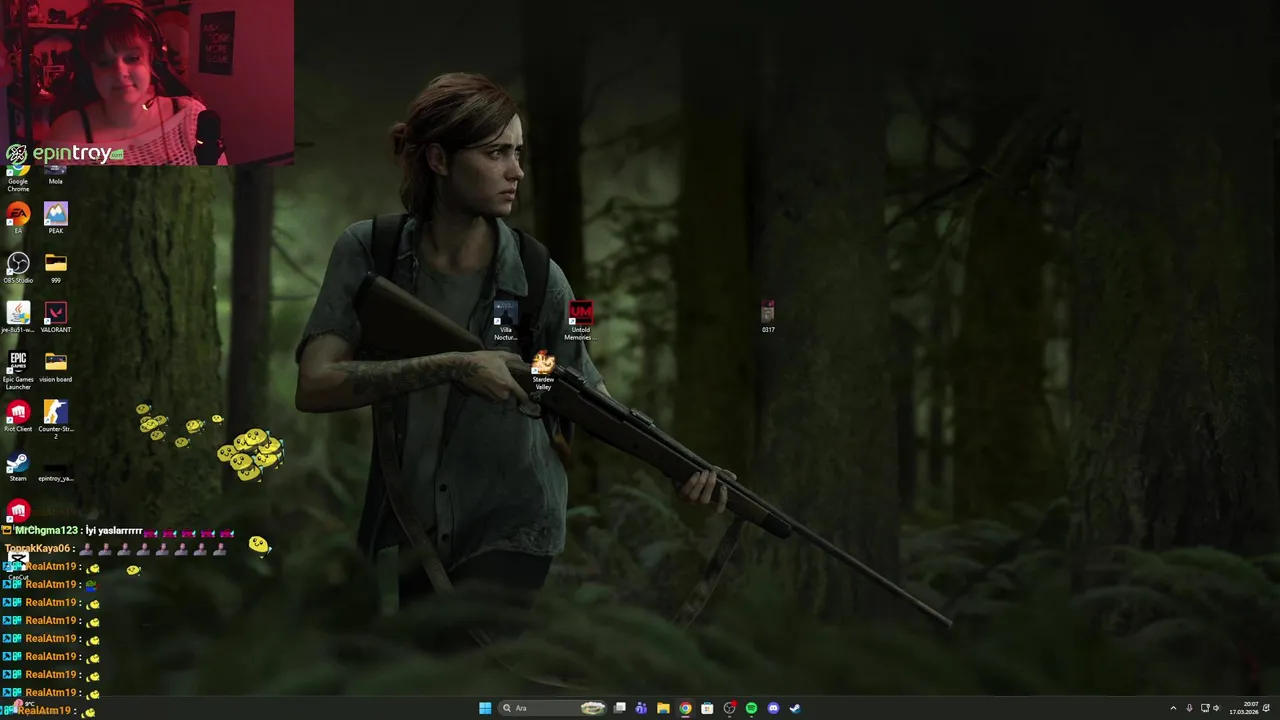Open the Google Chrome desktop shortcut
This screenshot has height=720, width=1280.
pos(18,178)
